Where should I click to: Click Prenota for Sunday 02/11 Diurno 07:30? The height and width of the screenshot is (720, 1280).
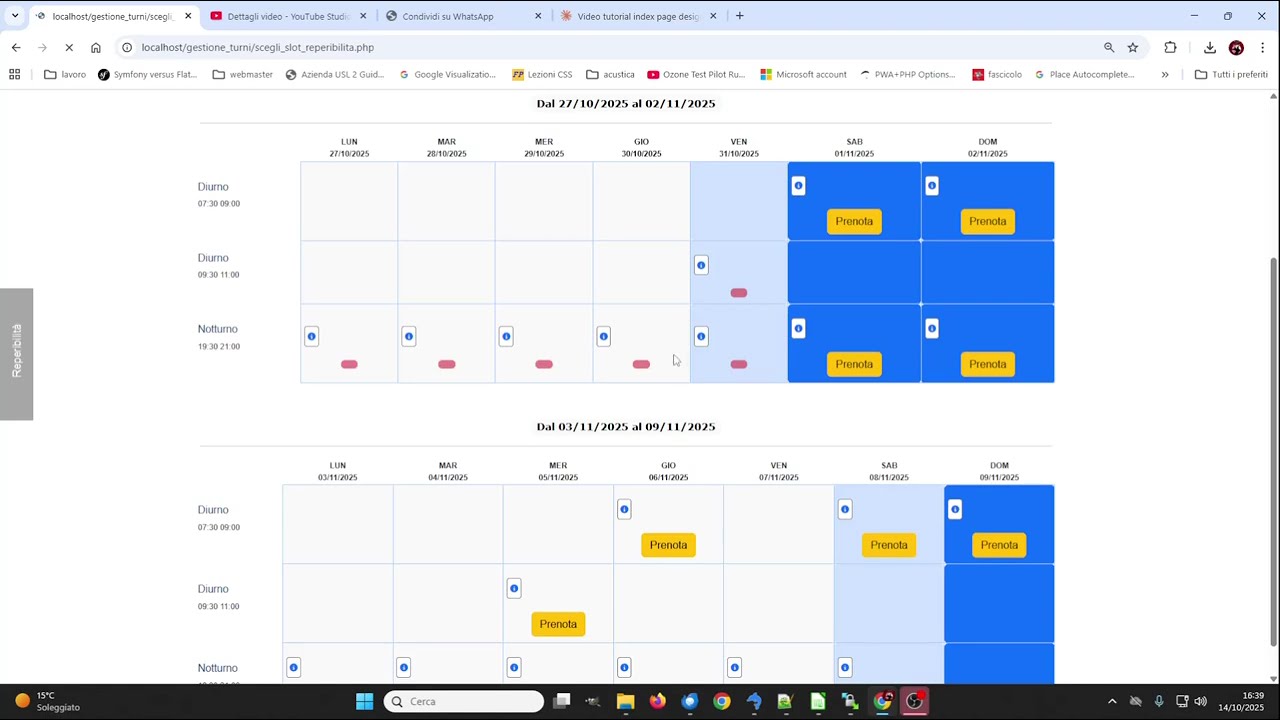coord(988,221)
